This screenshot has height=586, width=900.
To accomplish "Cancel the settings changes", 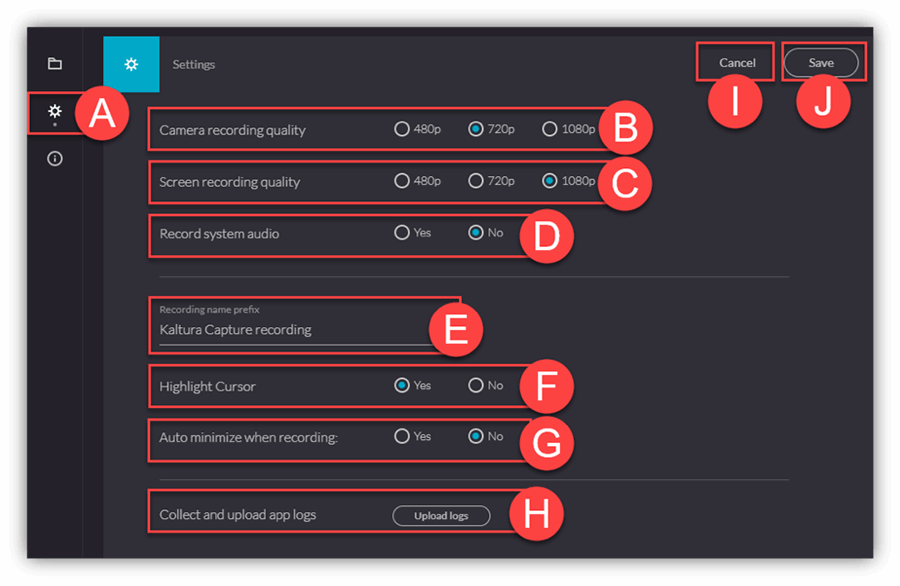I will 737,63.
